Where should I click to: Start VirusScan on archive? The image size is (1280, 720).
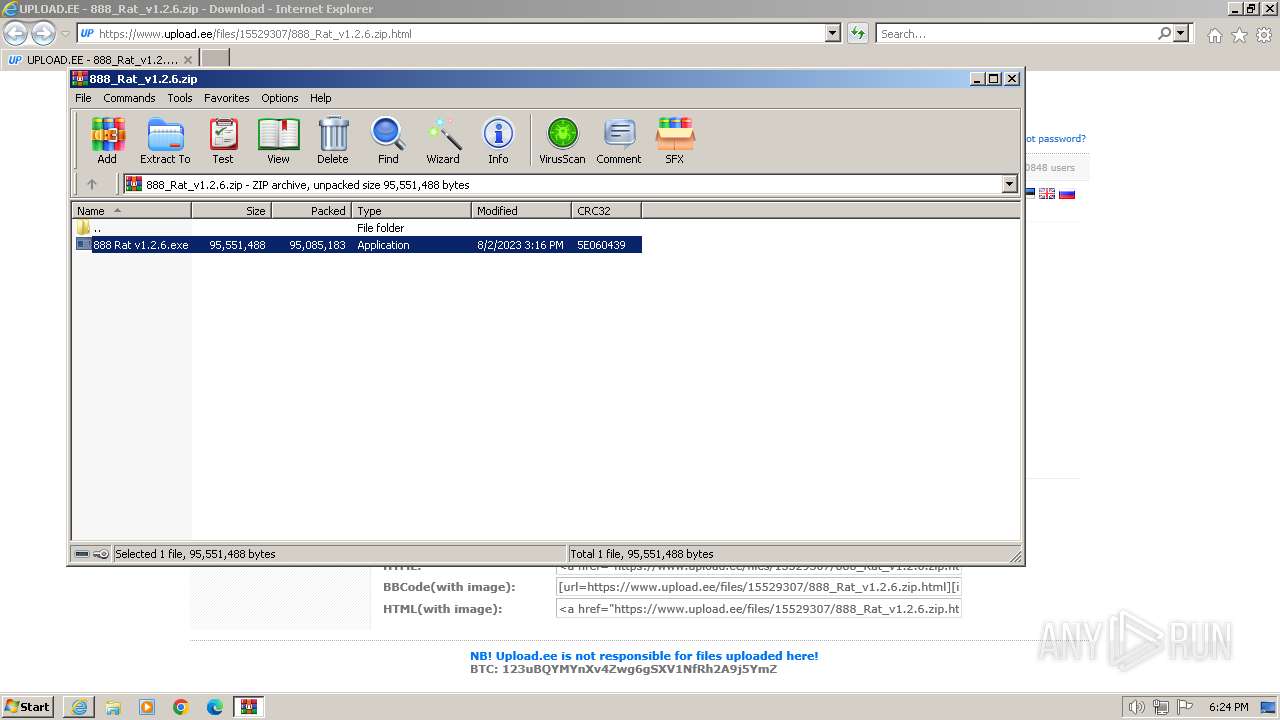pyautogui.click(x=562, y=140)
